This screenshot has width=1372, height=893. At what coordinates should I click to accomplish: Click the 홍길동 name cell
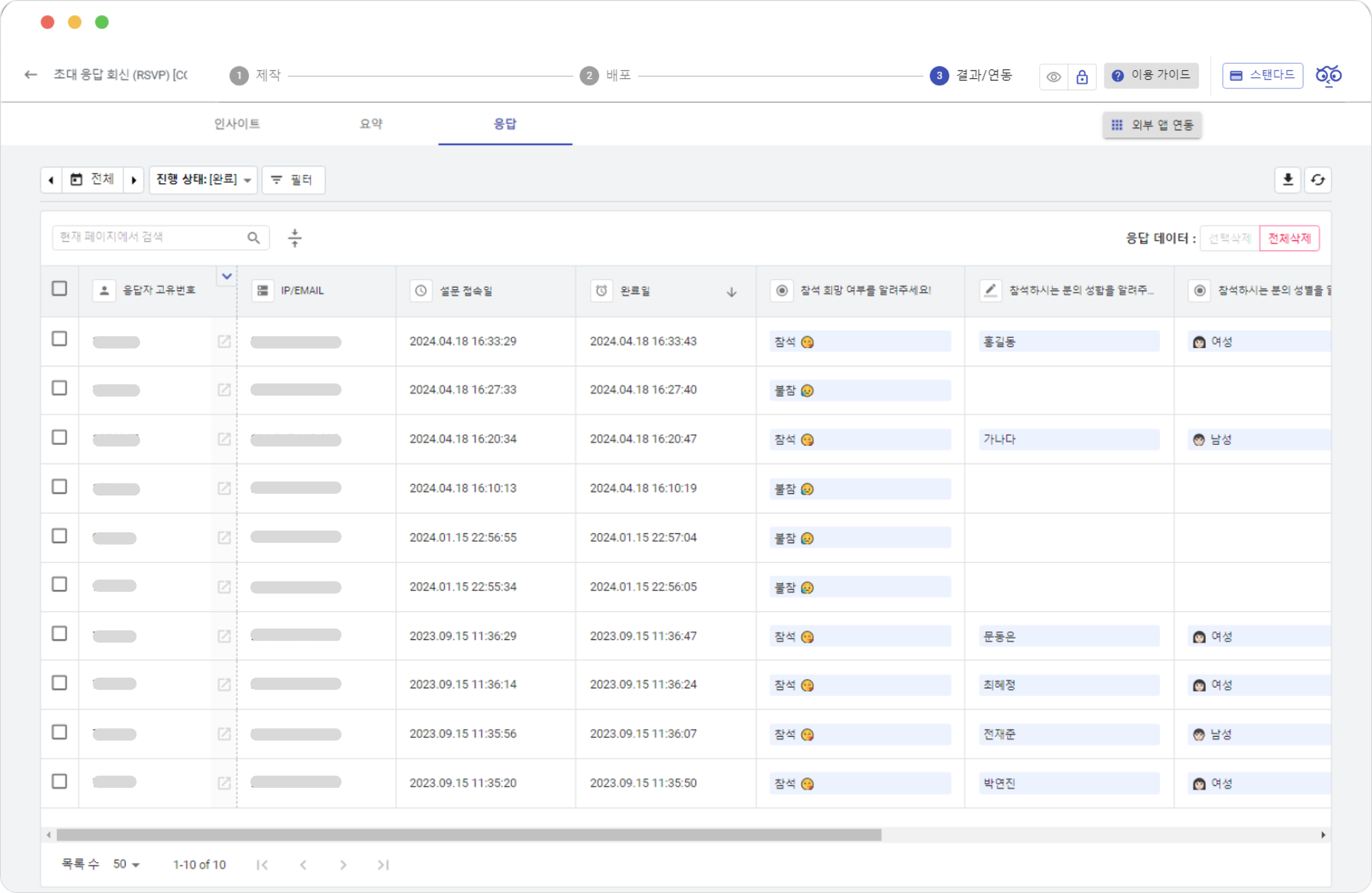coord(1069,342)
